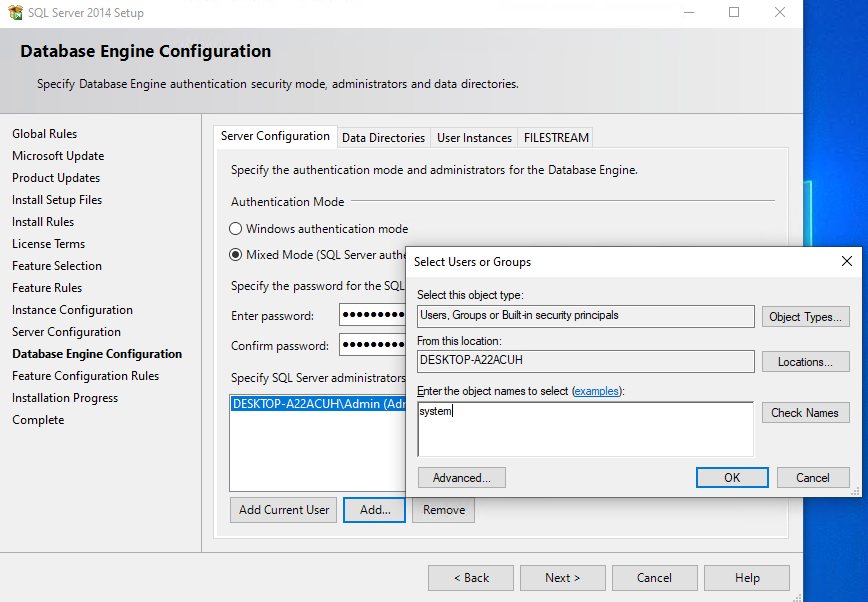Select DESKTOP-A22ACUH\Admin administrator entry
Image resolution: width=868 pixels, height=602 pixels.
pos(318,404)
